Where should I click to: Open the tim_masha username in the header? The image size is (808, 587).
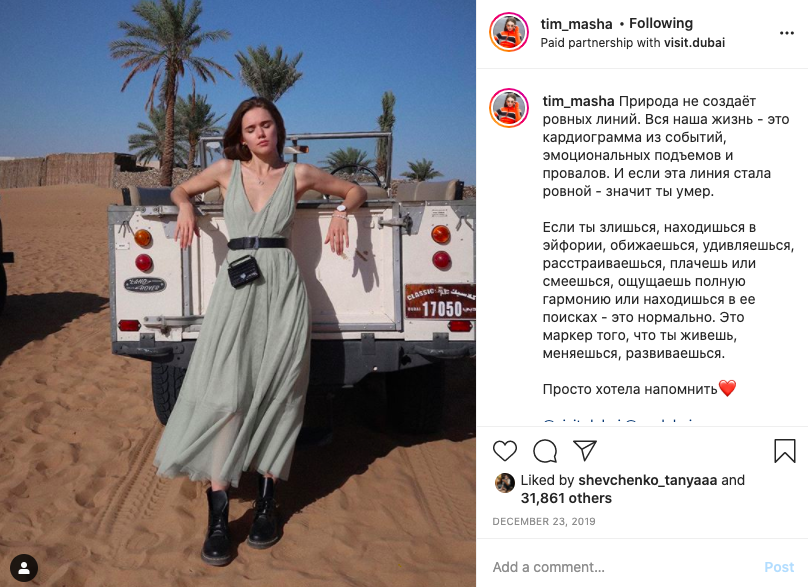[x=576, y=24]
